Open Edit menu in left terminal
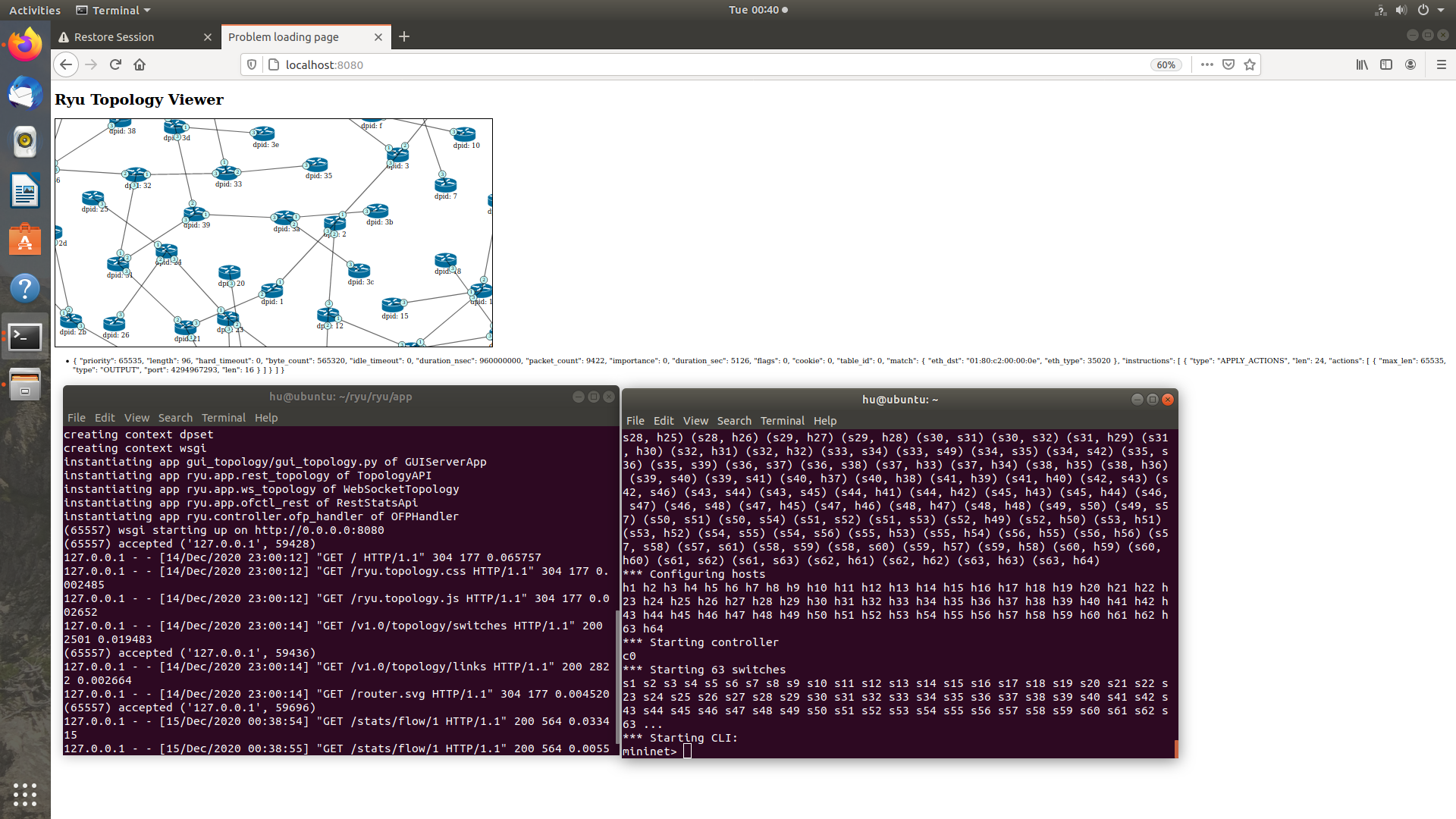The width and height of the screenshot is (1456, 819). point(105,418)
